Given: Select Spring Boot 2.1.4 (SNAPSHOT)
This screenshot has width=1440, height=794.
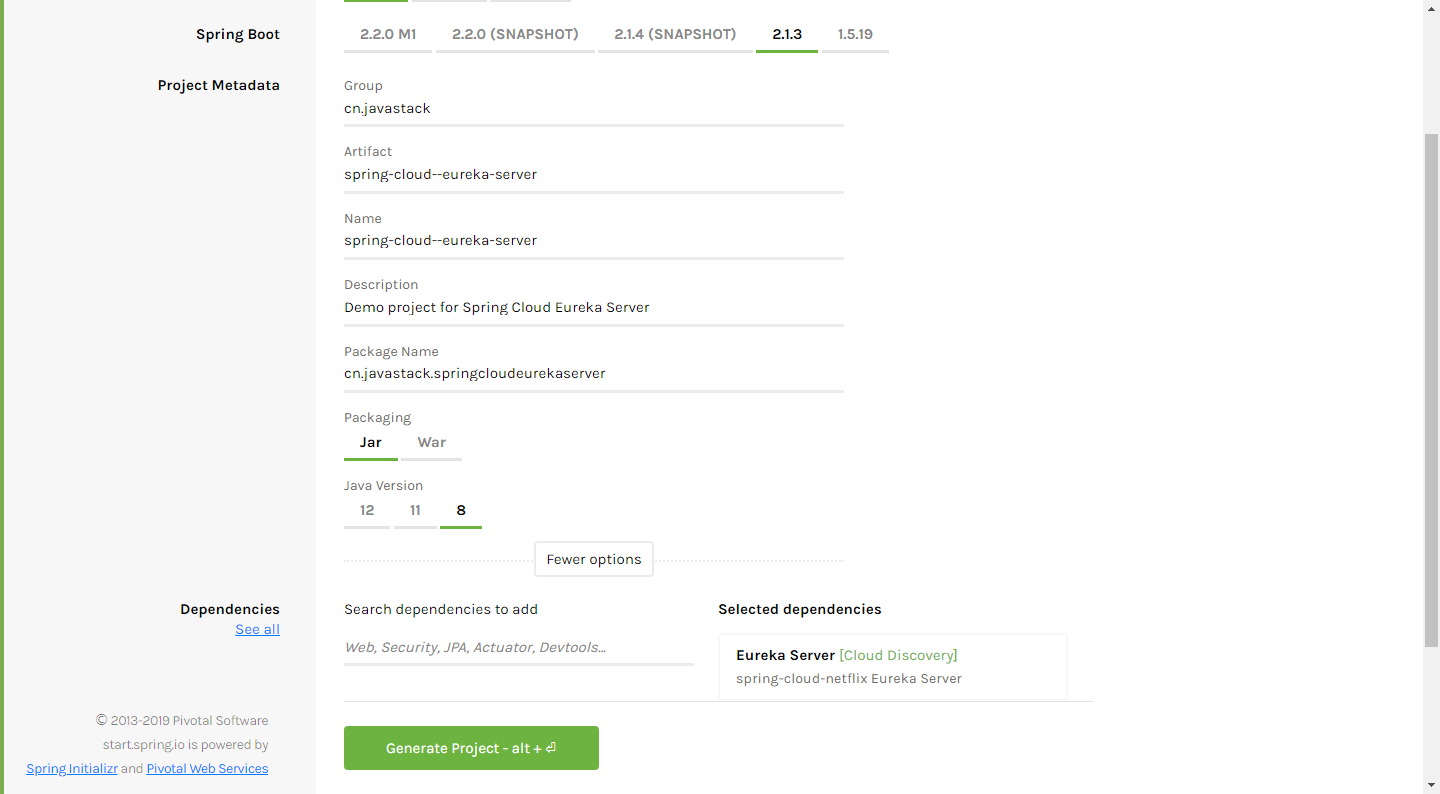Looking at the screenshot, I should (x=675, y=34).
